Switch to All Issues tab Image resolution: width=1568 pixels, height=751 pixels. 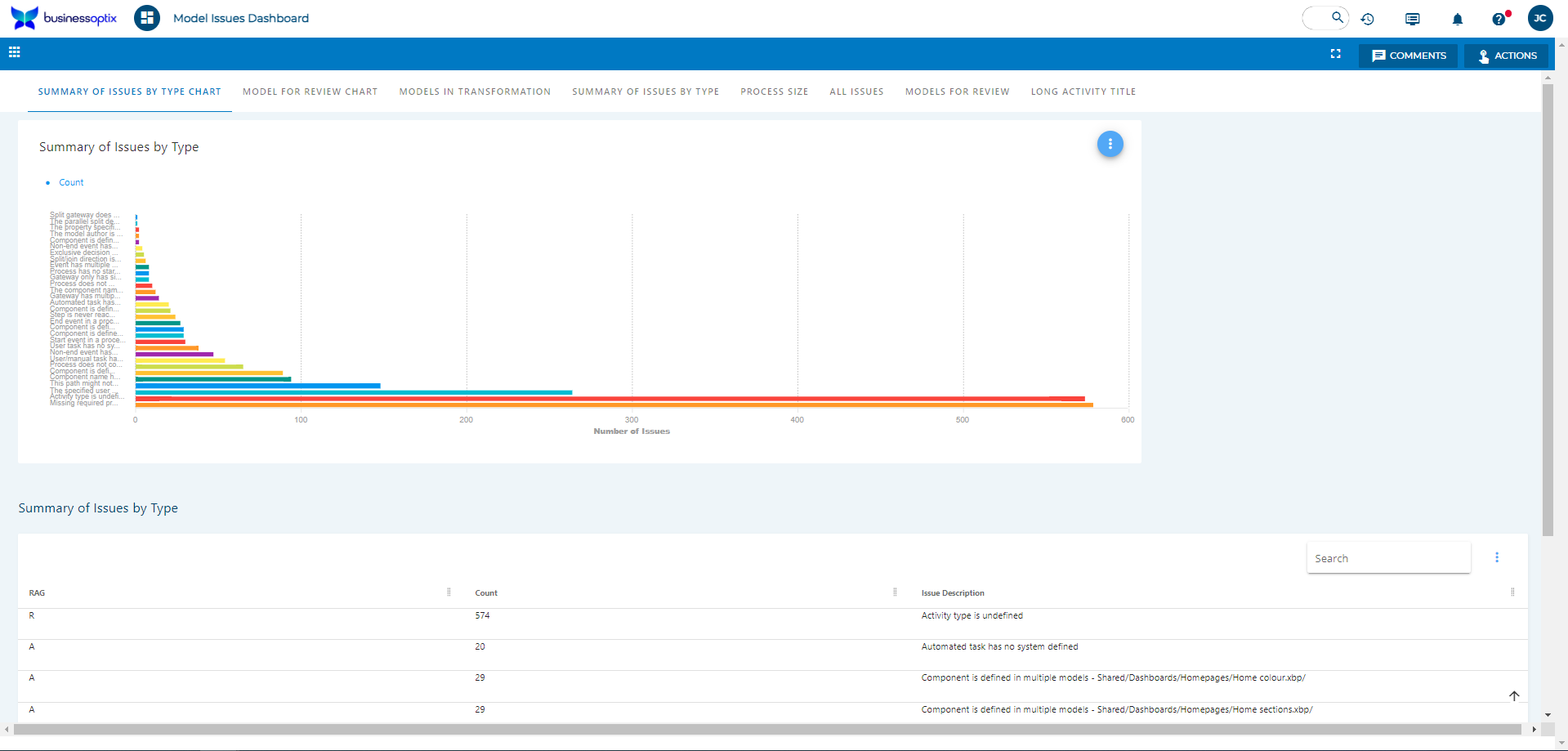coord(856,92)
